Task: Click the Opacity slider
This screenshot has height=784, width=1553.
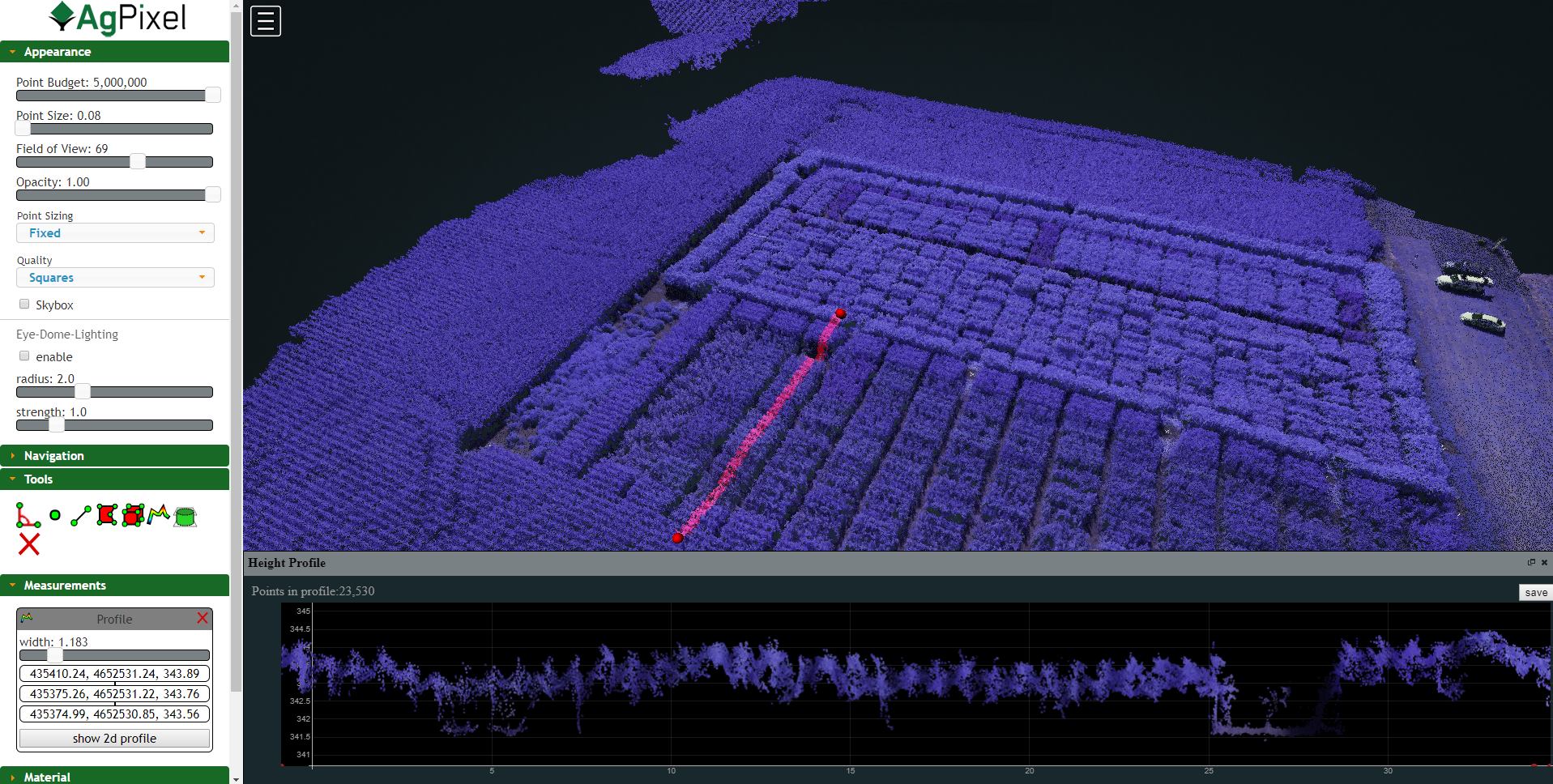Action: tap(114, 195)
